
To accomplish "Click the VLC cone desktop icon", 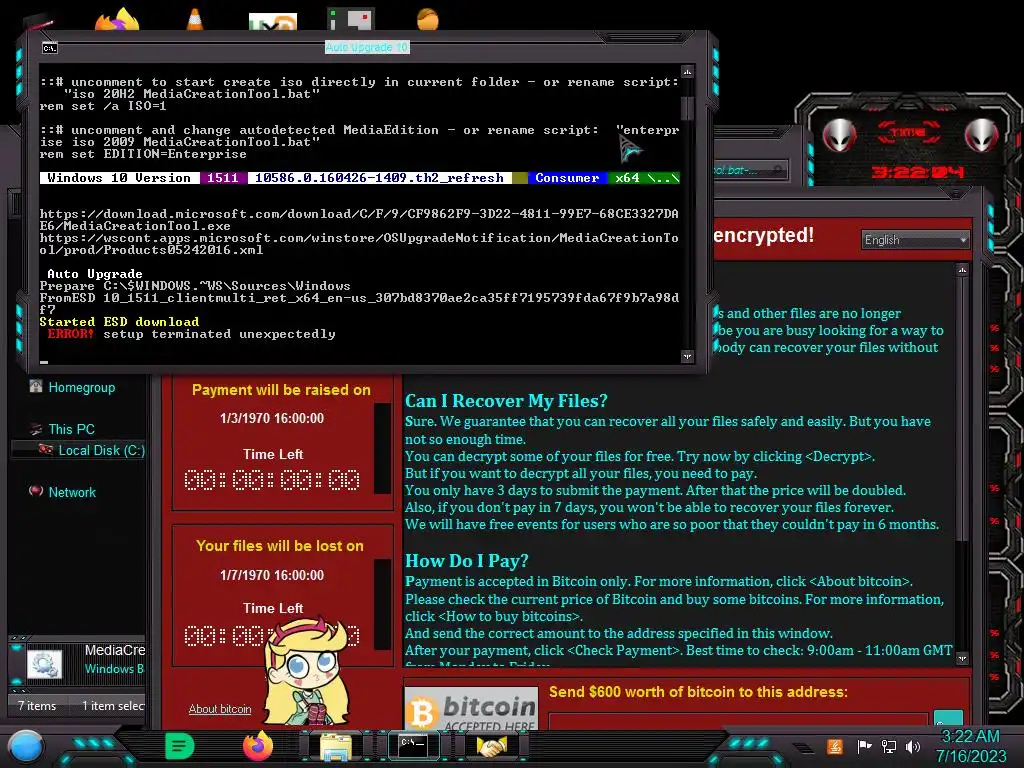I will (x=195, y=20).
